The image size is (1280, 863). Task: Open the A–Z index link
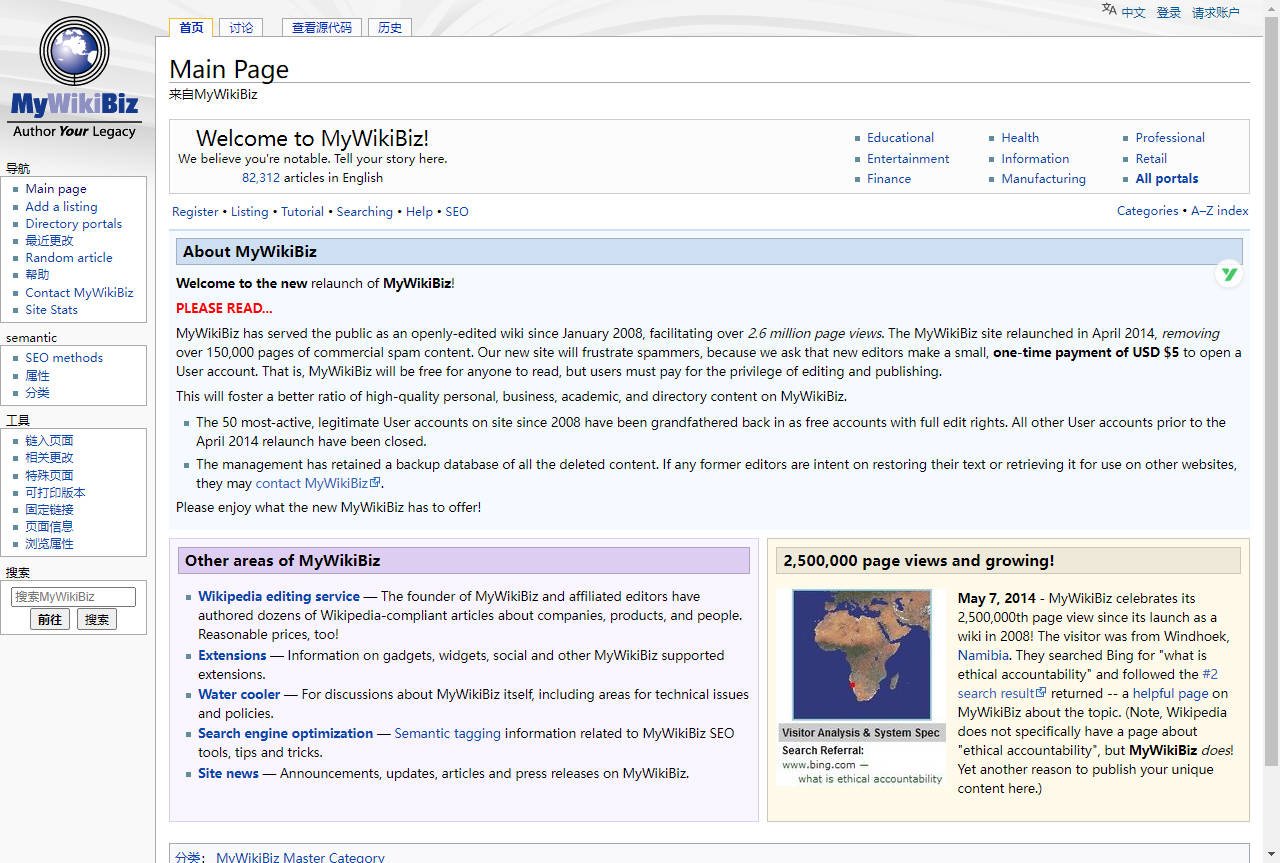tap(1219, 211)
